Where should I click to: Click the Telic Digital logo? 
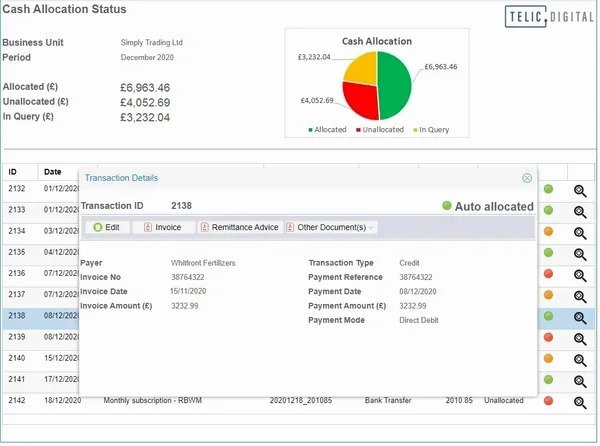(547, 16)
